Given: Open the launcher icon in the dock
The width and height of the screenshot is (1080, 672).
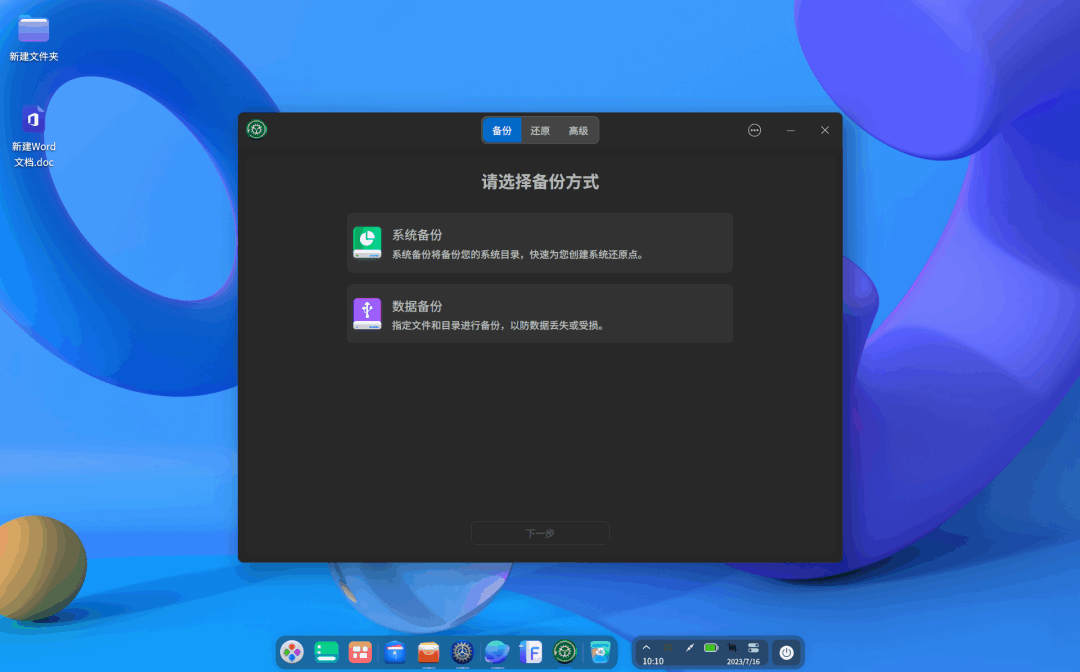Looking at the screenshot, I should point(292,652).
